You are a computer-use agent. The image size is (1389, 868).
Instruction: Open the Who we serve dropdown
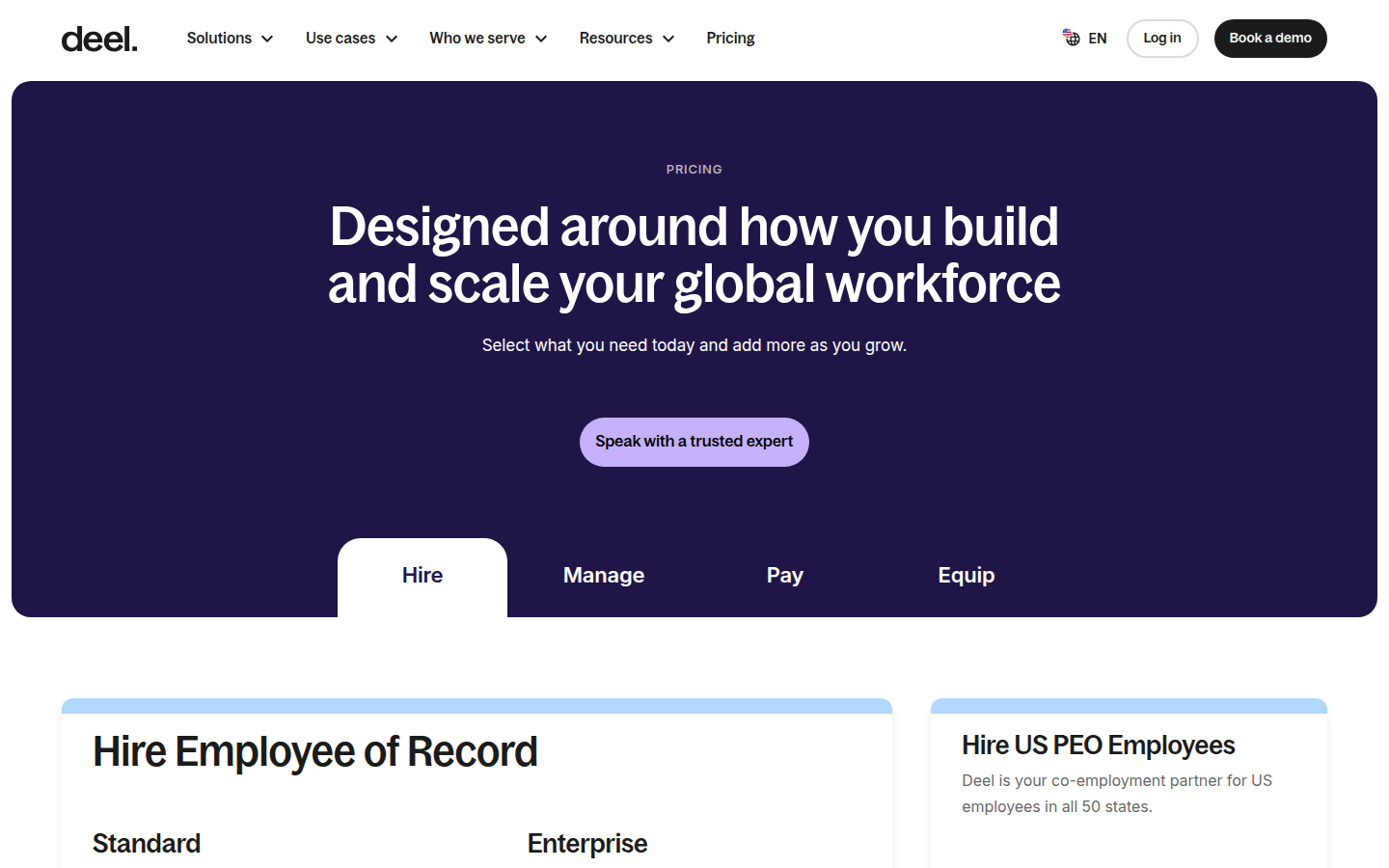pyautogui.click(x=488, y=39)
